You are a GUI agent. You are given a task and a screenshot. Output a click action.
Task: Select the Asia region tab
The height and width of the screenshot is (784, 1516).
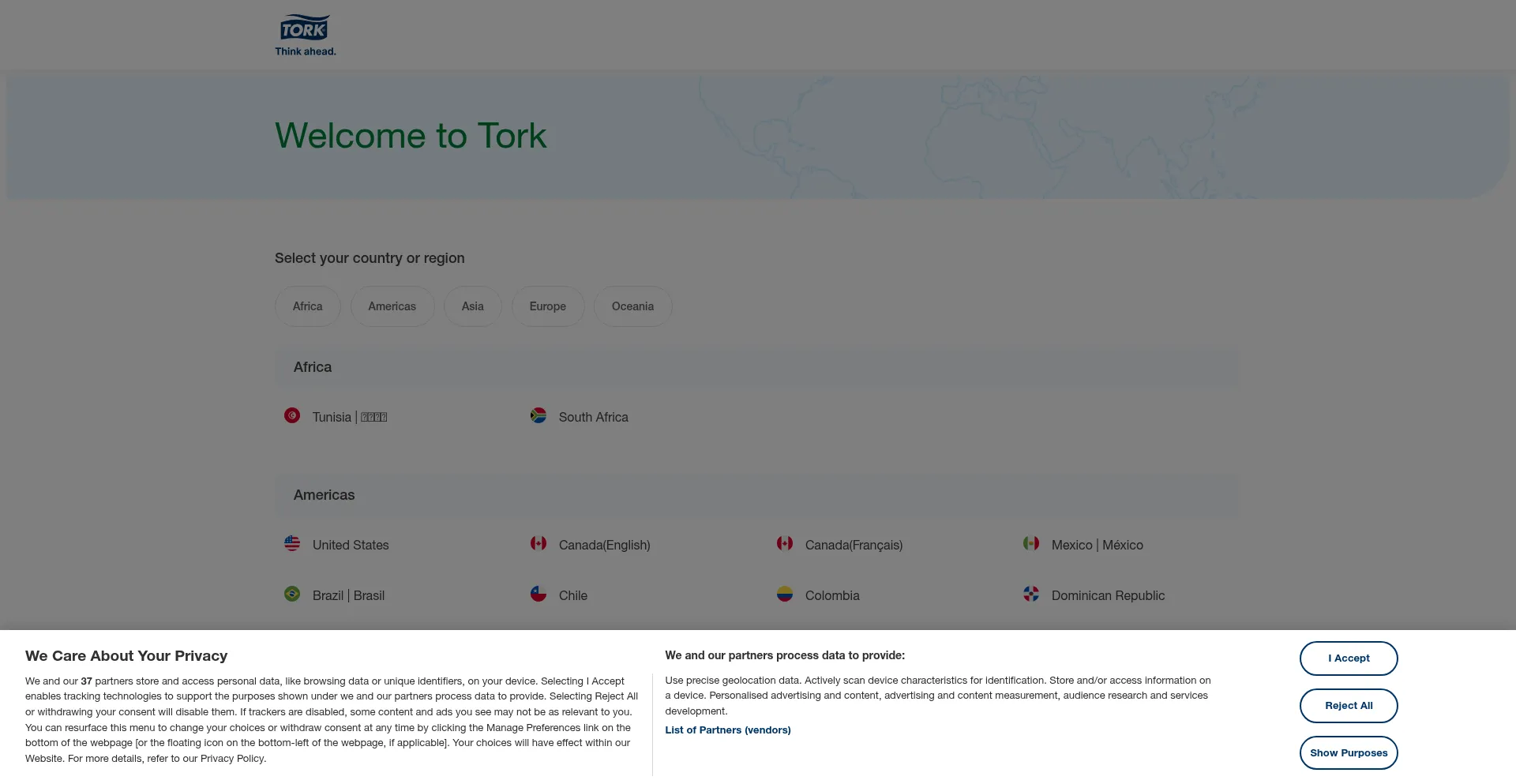click(473, 306)
